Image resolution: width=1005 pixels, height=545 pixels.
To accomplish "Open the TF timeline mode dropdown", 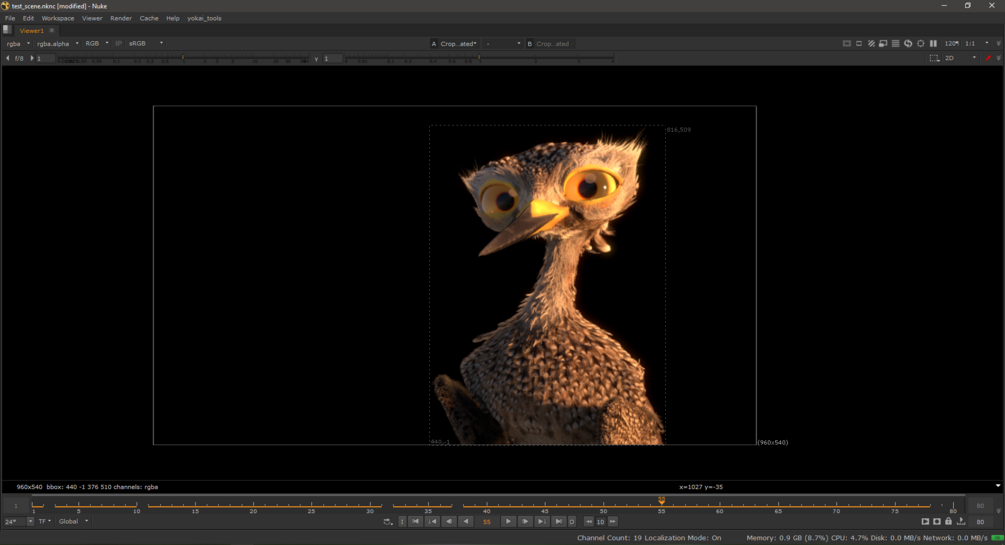I will point(44,521).
